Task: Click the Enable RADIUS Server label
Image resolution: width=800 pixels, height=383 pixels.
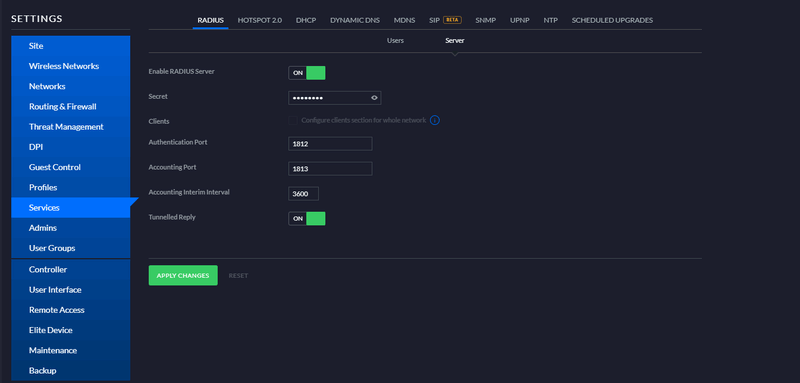Action: (x=181, y=72)
